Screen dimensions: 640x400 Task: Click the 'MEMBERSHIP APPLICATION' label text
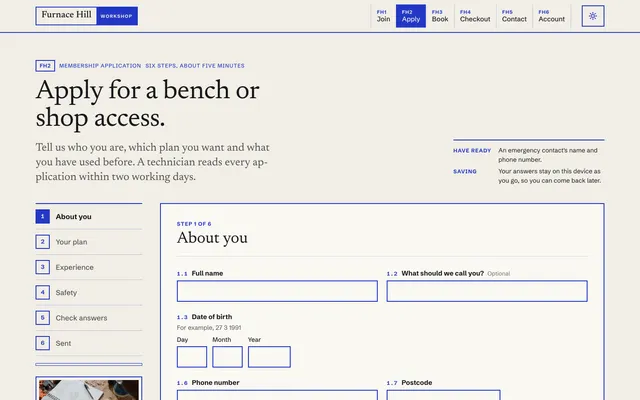click(100, 66)
